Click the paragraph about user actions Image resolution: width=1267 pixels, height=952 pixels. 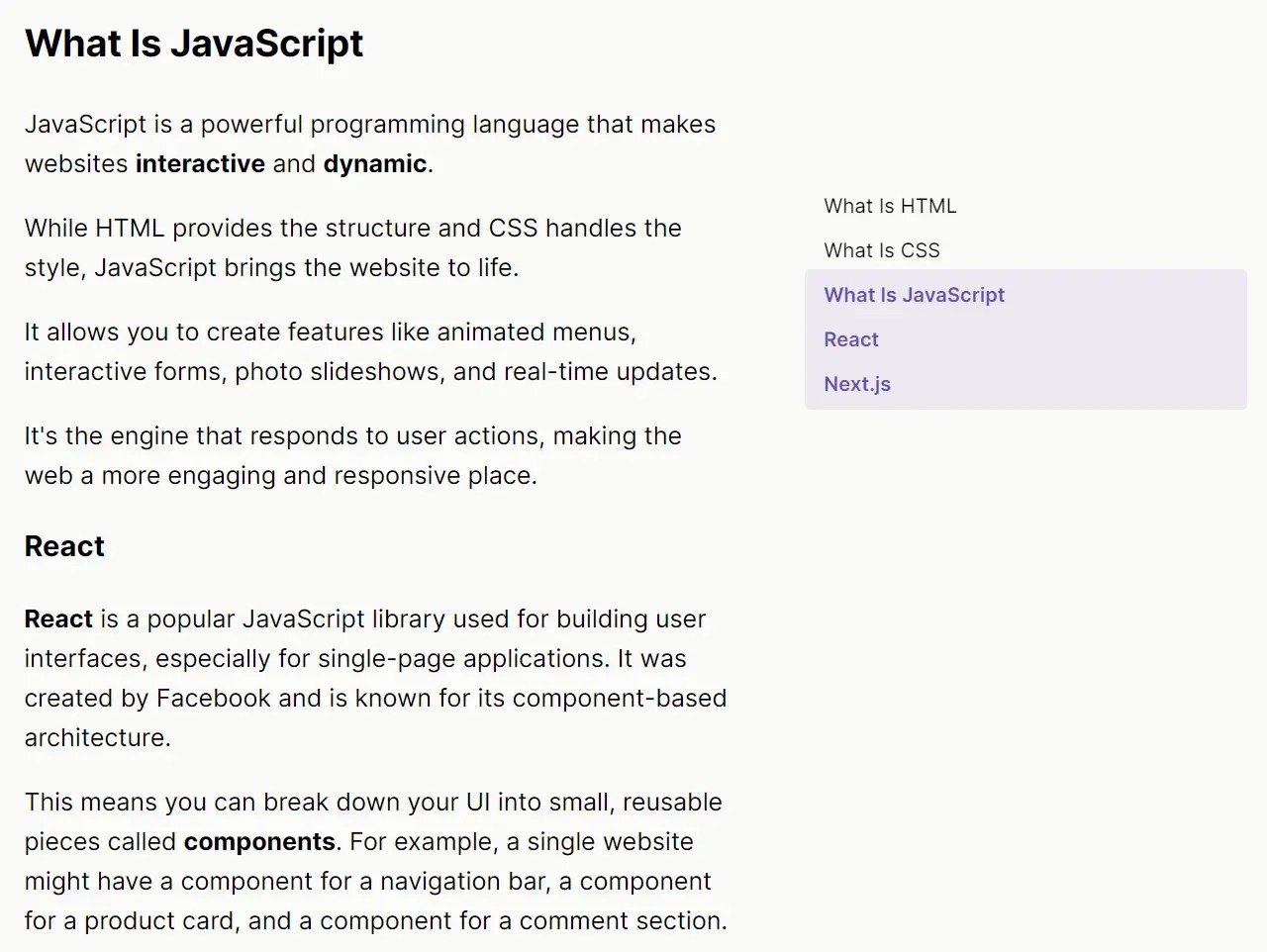click(352, 455)
